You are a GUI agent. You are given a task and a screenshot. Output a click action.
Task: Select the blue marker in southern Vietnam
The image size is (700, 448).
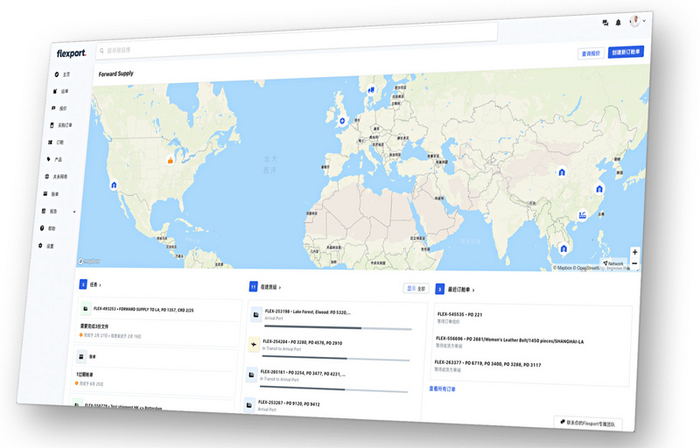pyautogui.click(x=563, y=249)
